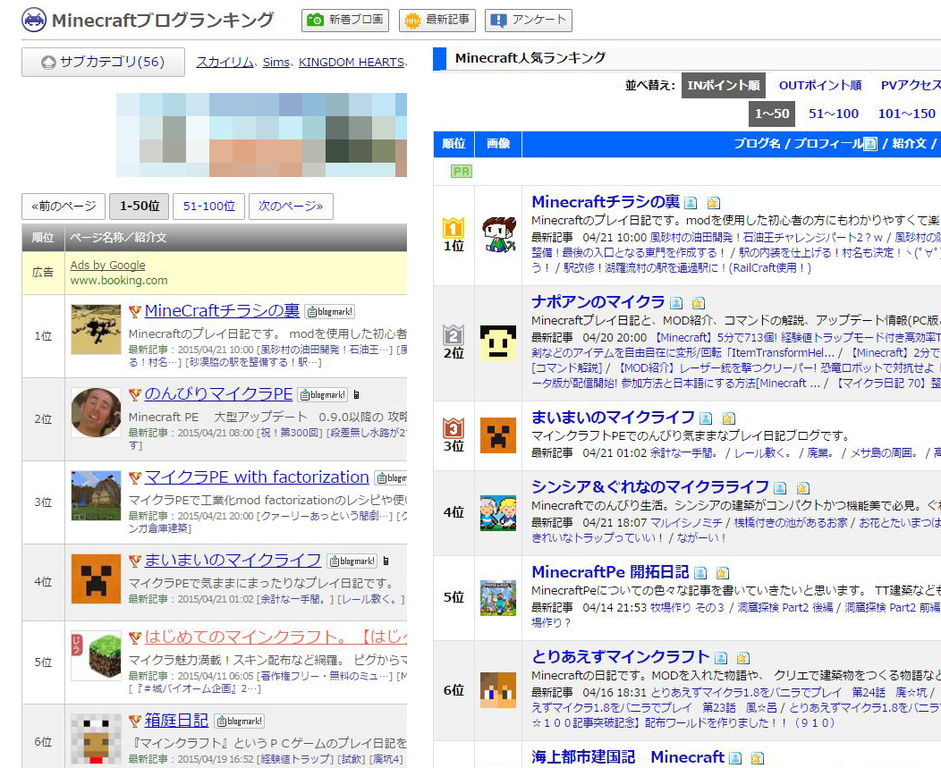Open Minecraftチラシの裏 in right ranking
This screenshot has height=768, width=941.
(605, 202)
